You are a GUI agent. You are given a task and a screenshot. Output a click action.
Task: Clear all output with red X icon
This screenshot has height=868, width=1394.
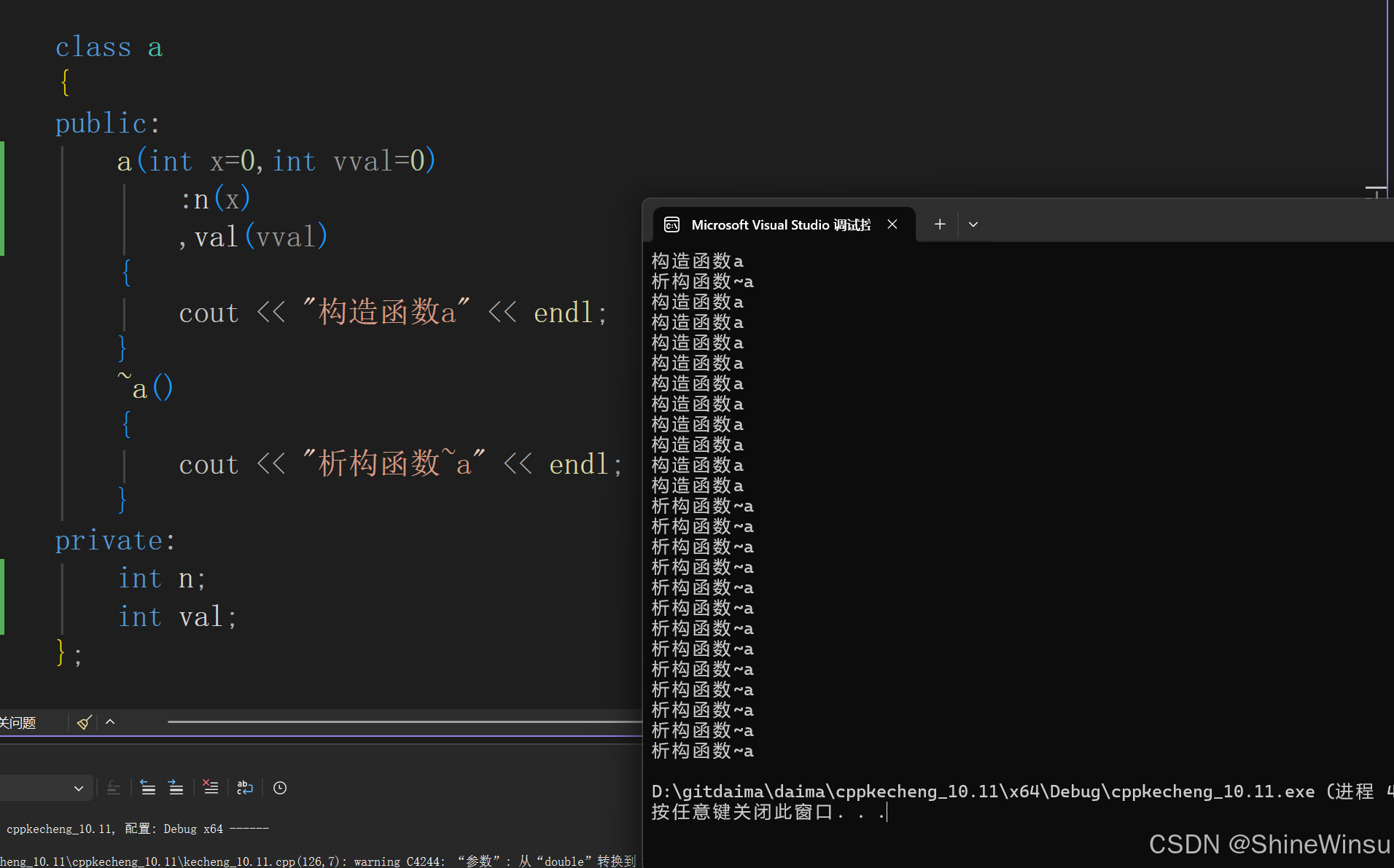[x=211, y=787]
